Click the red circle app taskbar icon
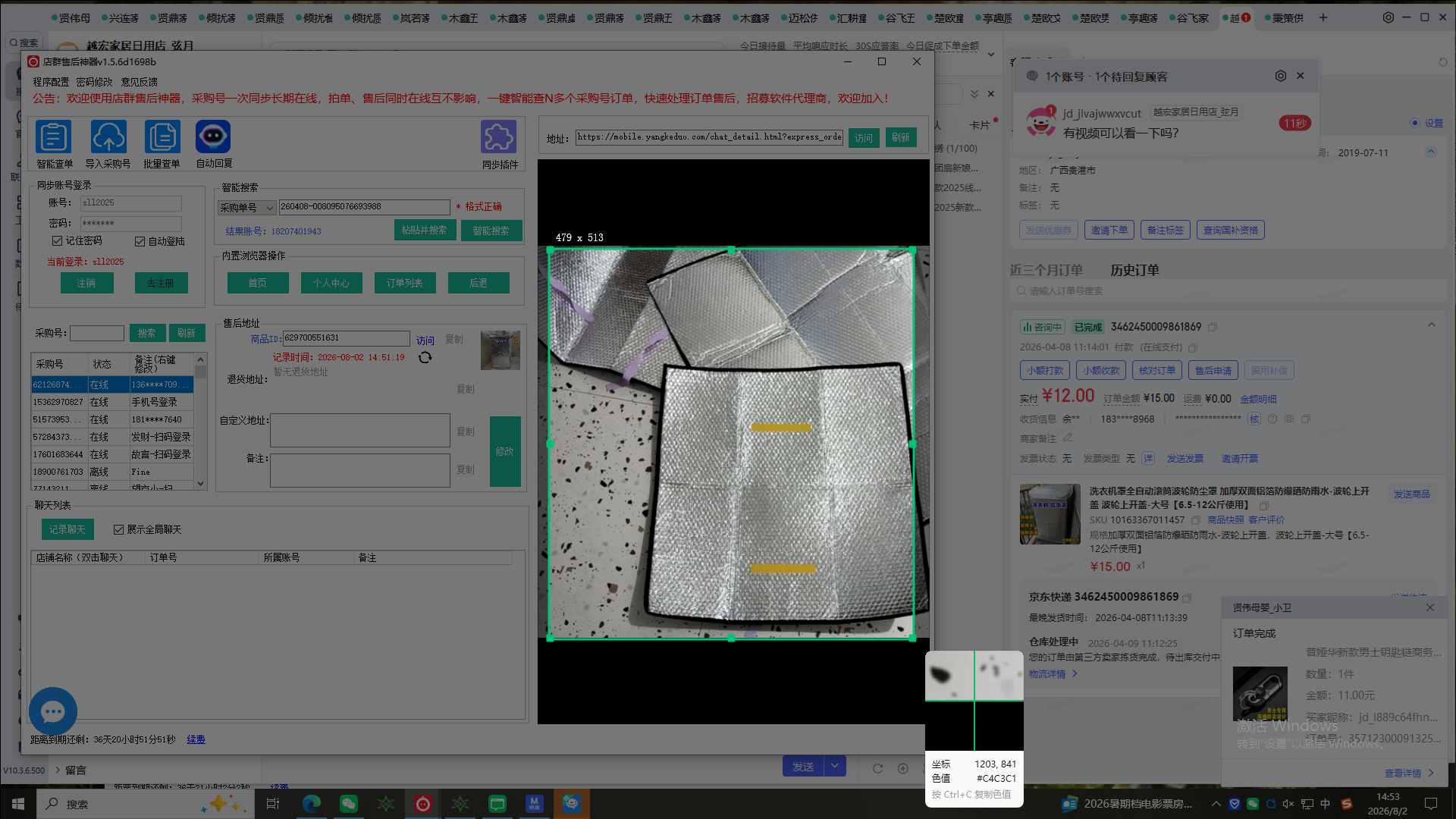The image size is (1456, 819). (423, 804)
